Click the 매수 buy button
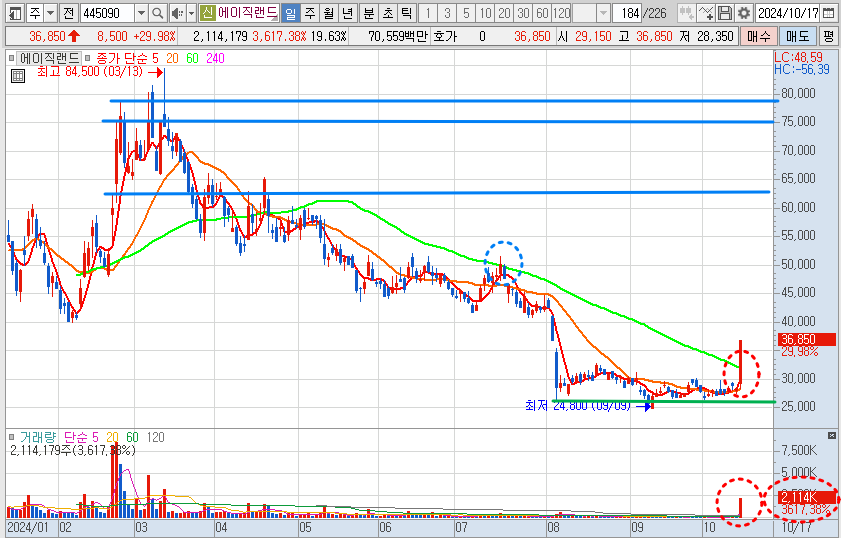Image resolution: width=841 pixels, height=538 pixels. coord(758,36)
